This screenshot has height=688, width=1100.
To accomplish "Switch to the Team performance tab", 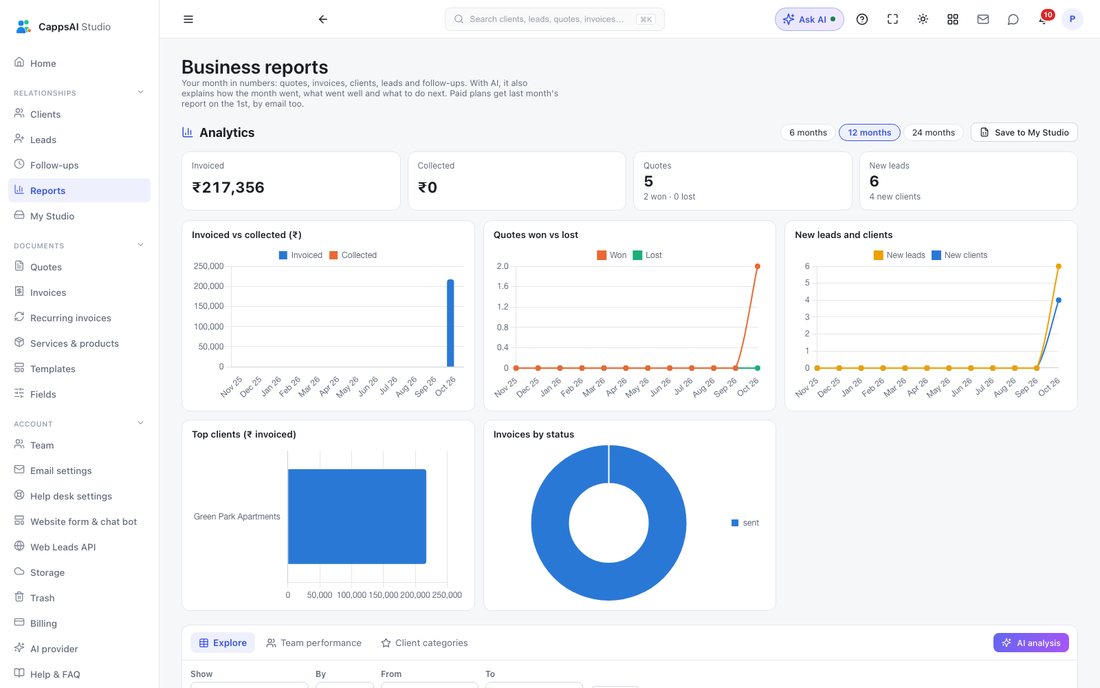I will [314, 643].
